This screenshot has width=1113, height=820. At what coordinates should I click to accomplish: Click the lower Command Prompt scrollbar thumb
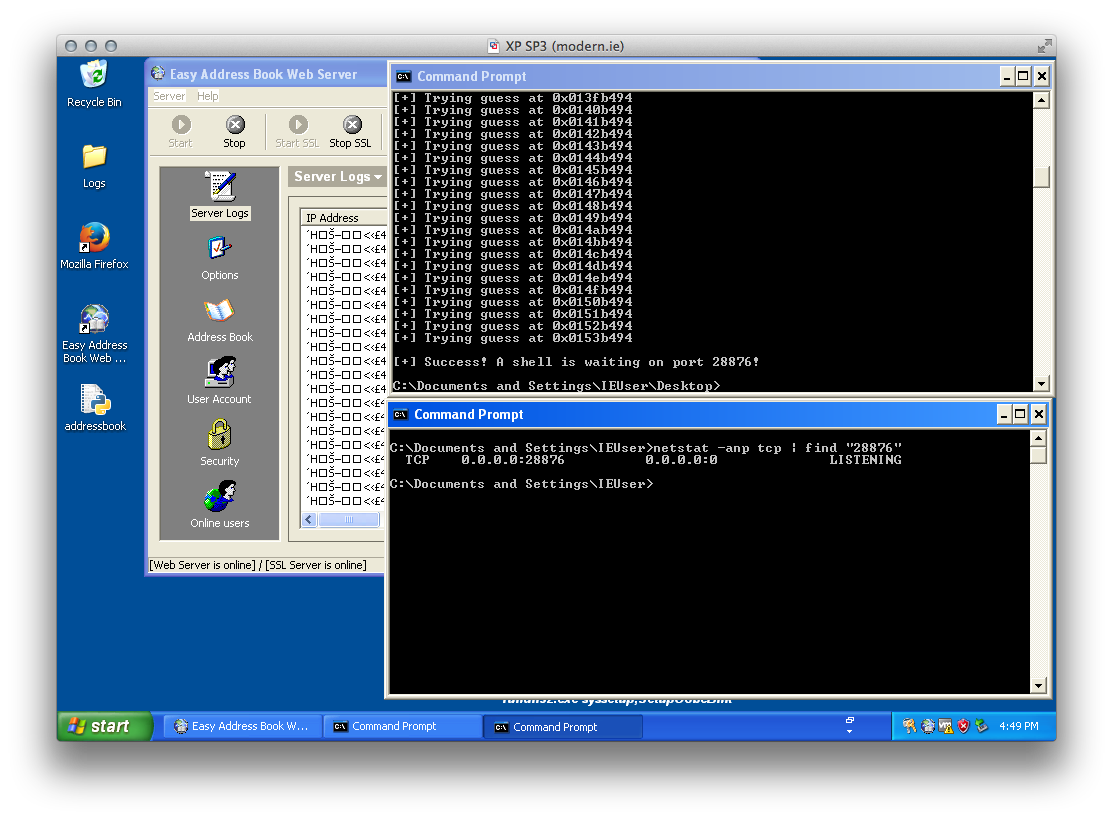coord(1038,455)
